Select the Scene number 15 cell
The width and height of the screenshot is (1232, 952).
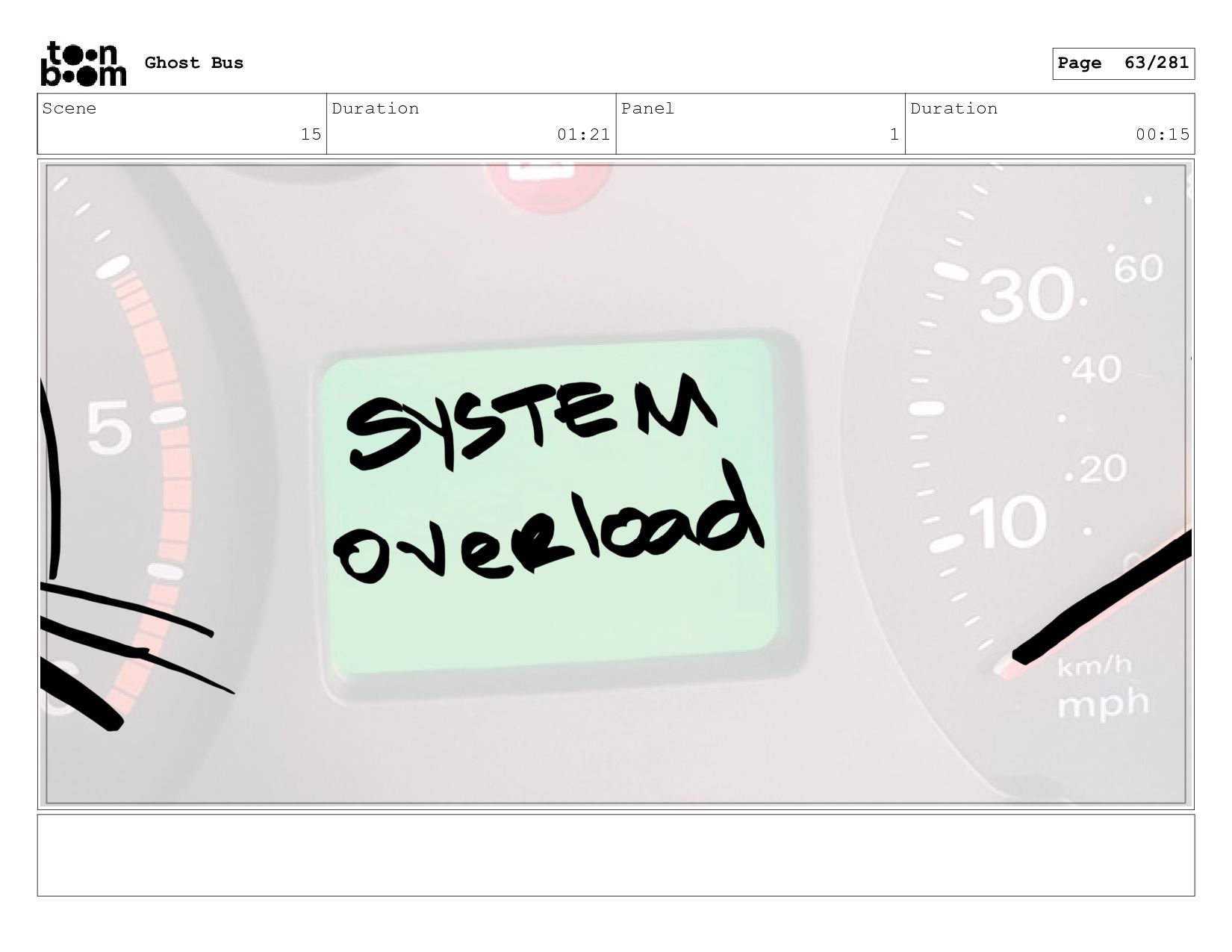(x=182, y=124)
